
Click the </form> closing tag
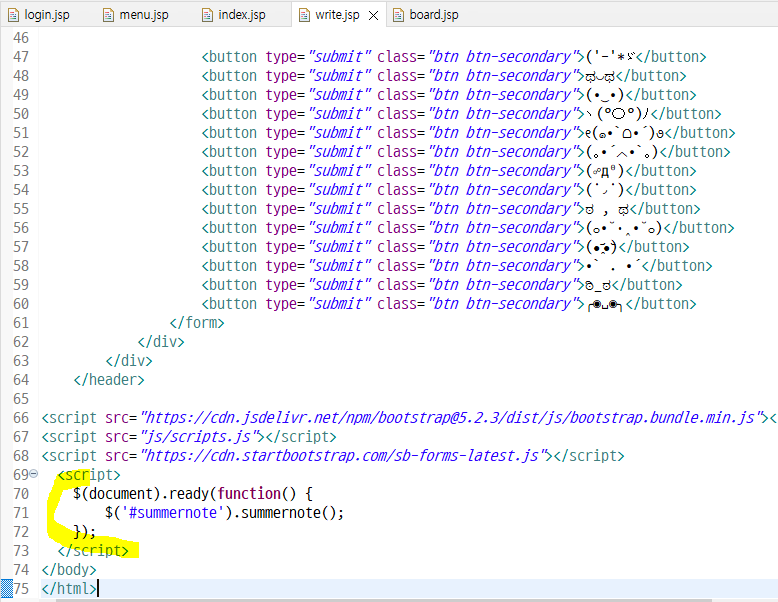click(197, 323)
